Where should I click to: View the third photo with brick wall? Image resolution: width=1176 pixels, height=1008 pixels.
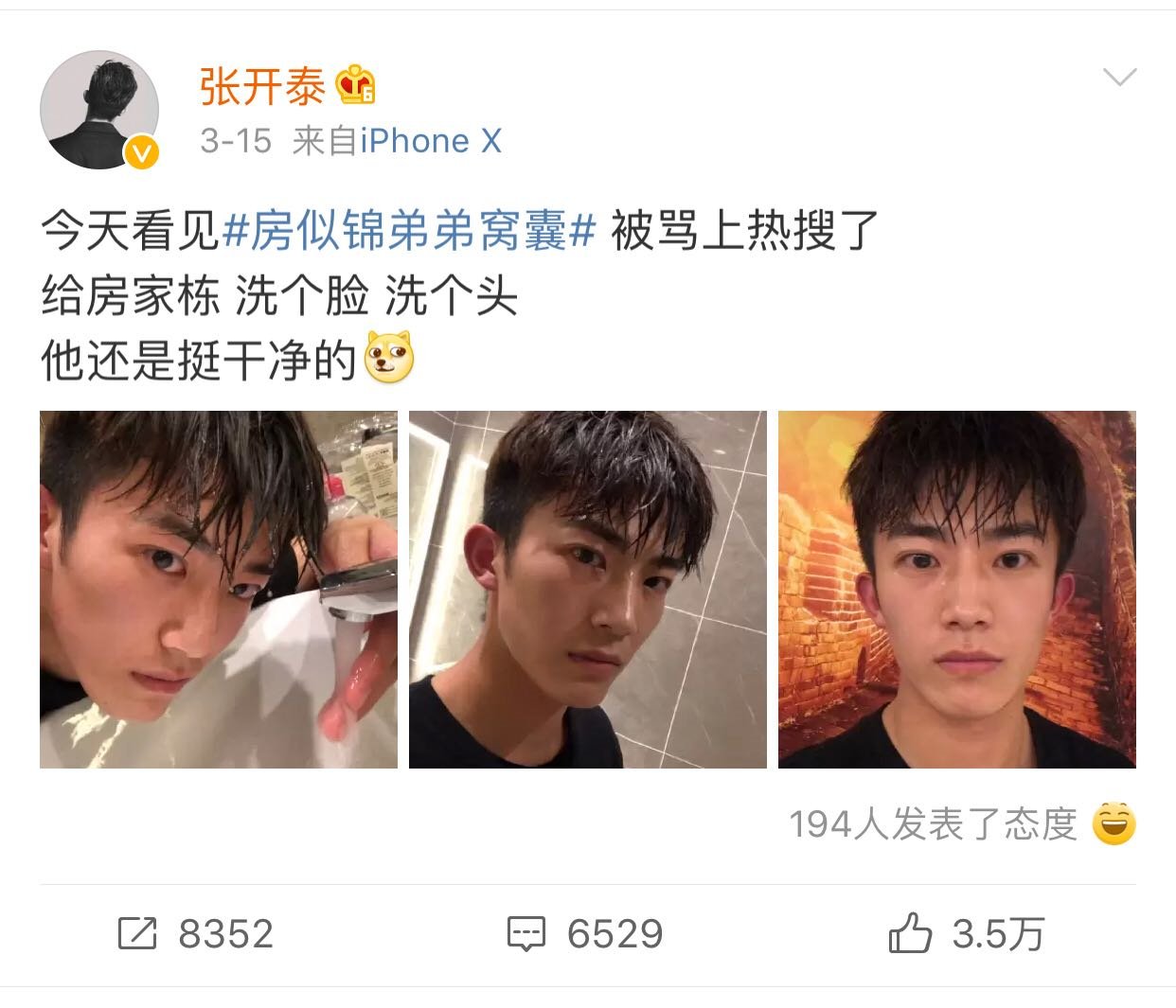tap(957, 589)
